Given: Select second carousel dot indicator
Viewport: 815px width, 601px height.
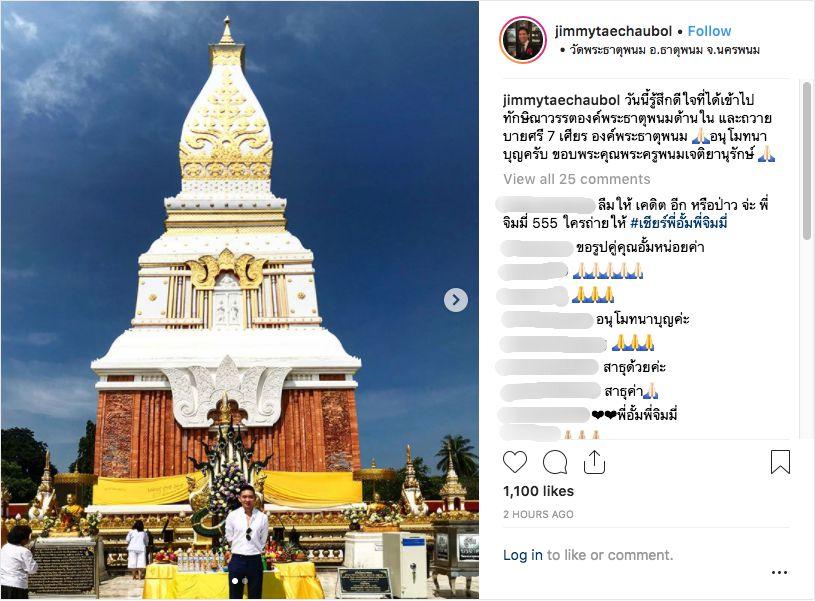Looking at the screenshot, I should click(246, 581).
